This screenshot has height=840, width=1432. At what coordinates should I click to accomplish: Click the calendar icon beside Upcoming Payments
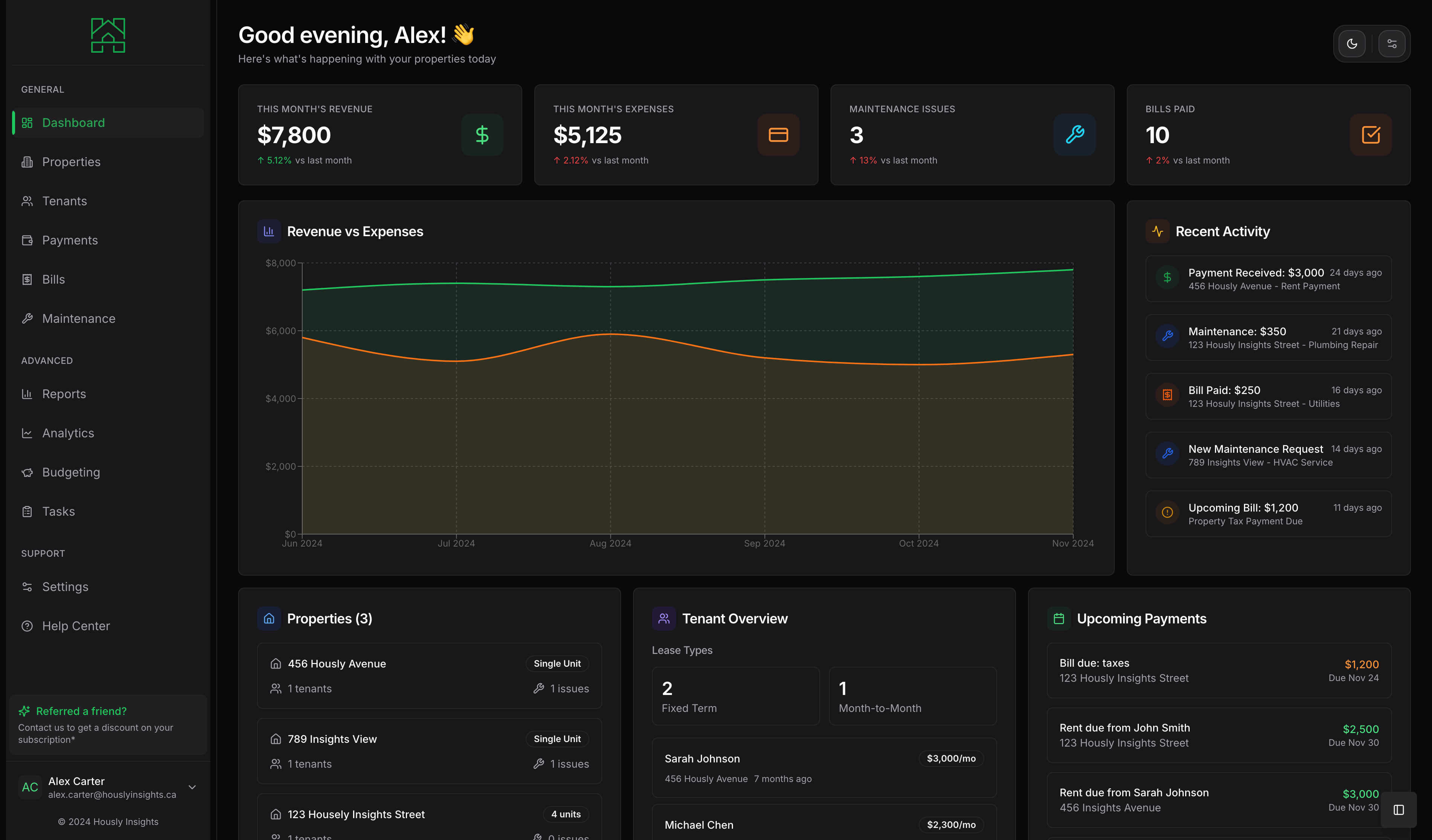coord(1059,619)
